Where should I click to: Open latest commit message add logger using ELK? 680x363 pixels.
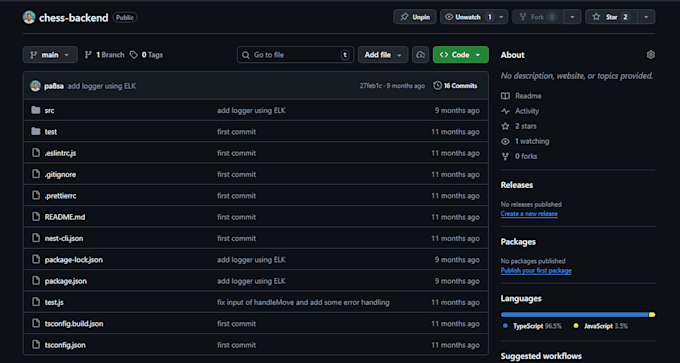coord(102,86)
